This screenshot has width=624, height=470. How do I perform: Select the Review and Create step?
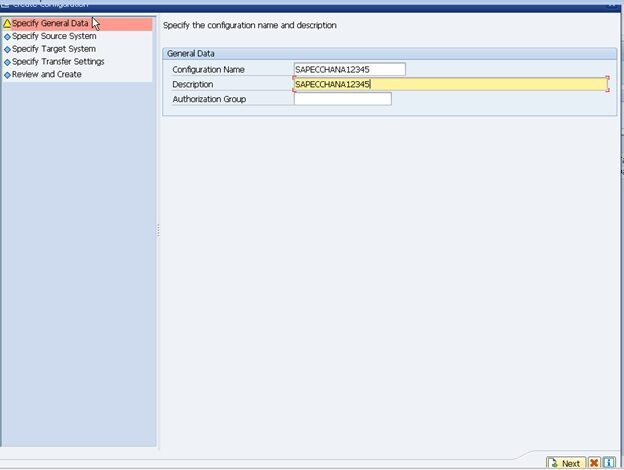click(x=47, y=75)
